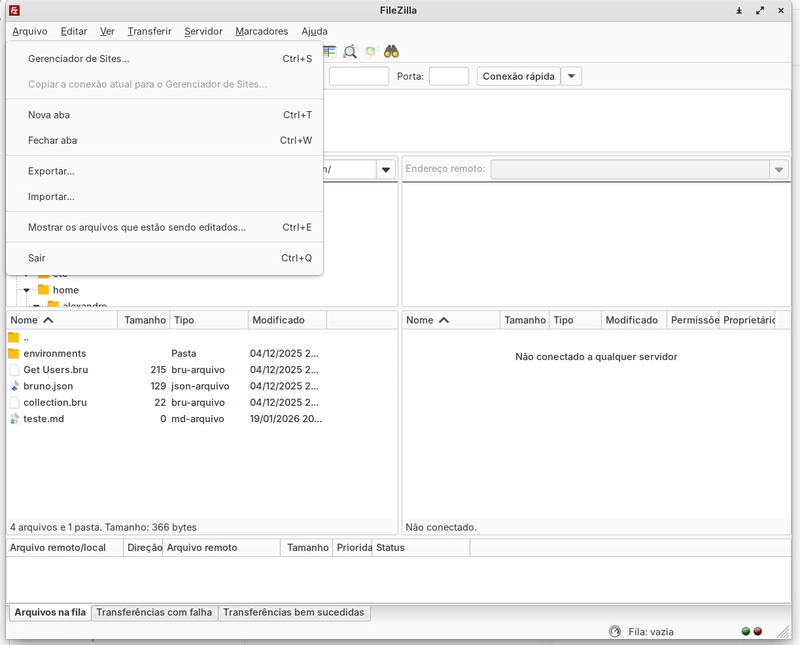Select the collection.bru file name
Image resolution: width=800 pixels, height=645 pixels.
(x=55, y=402)
